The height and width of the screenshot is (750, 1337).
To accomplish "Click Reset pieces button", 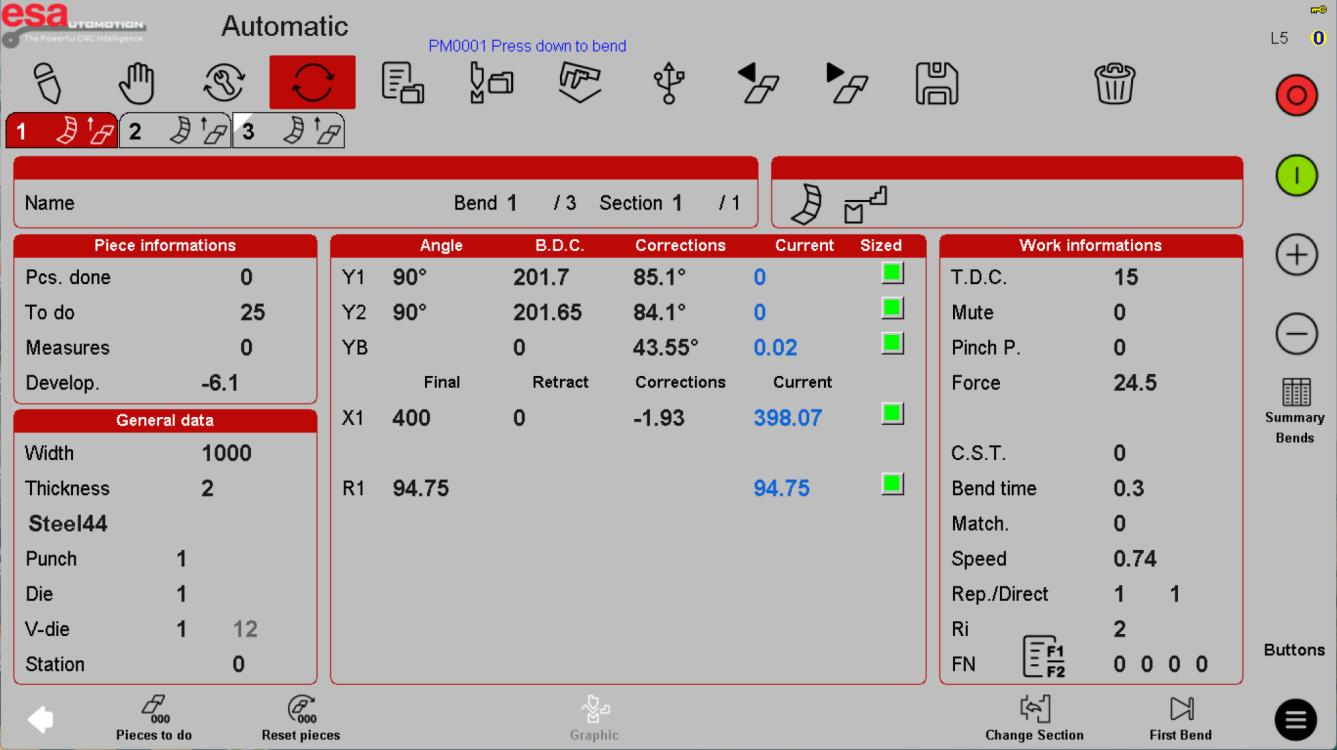I will pos(301,719).
